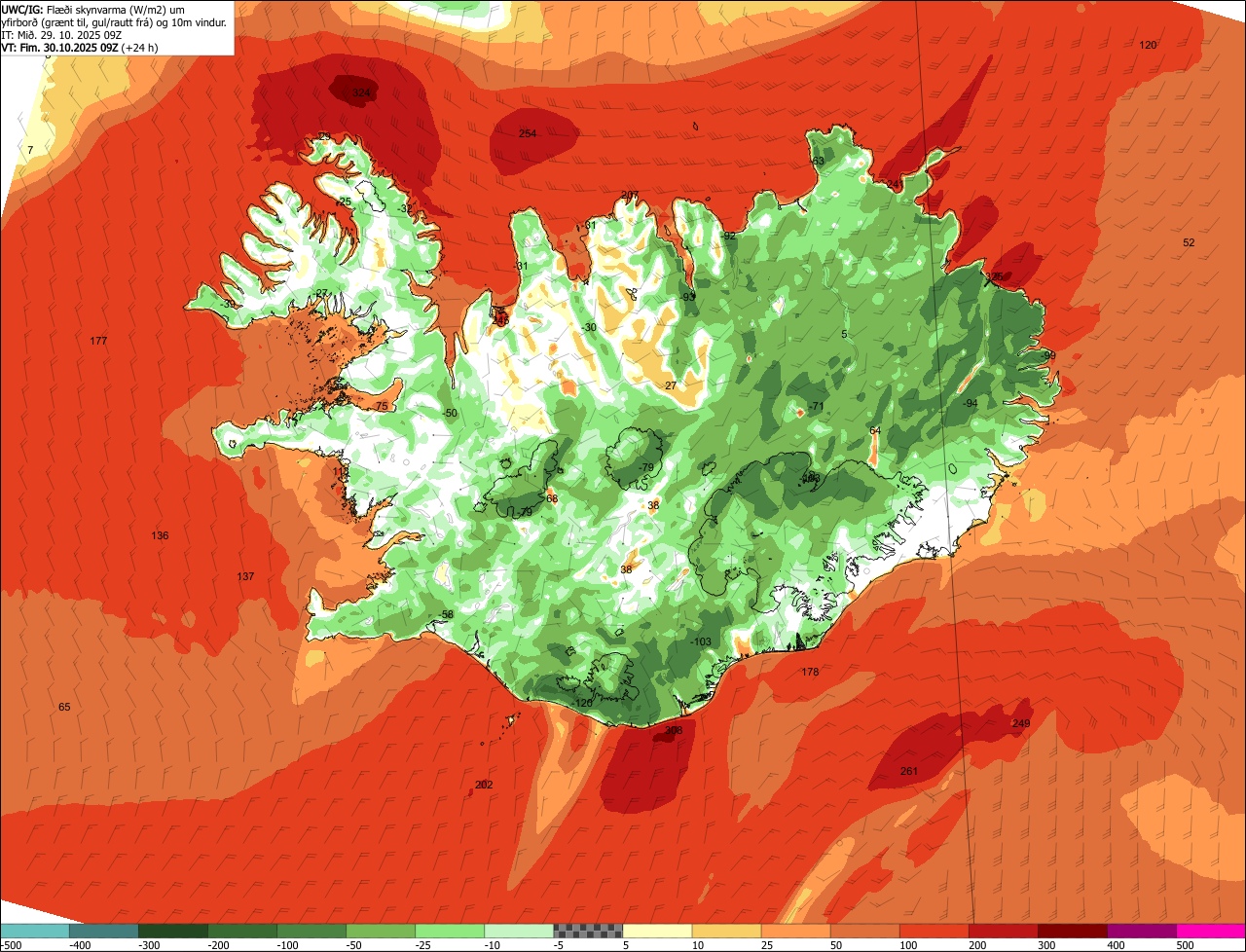Click the 254 value north of Iceland

point(528,133)
